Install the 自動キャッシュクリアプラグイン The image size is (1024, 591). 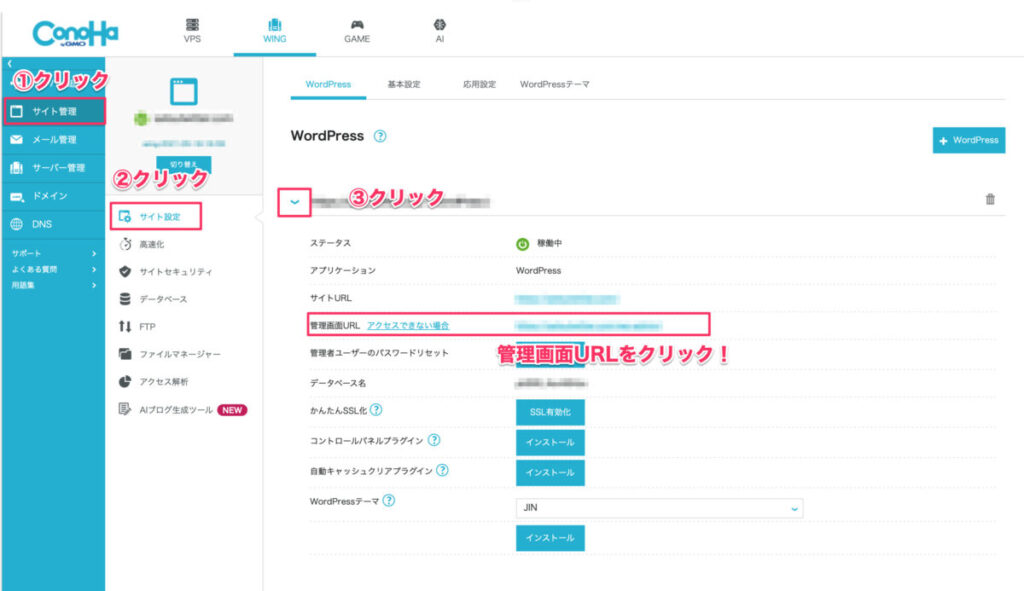(x=550, y=472)
